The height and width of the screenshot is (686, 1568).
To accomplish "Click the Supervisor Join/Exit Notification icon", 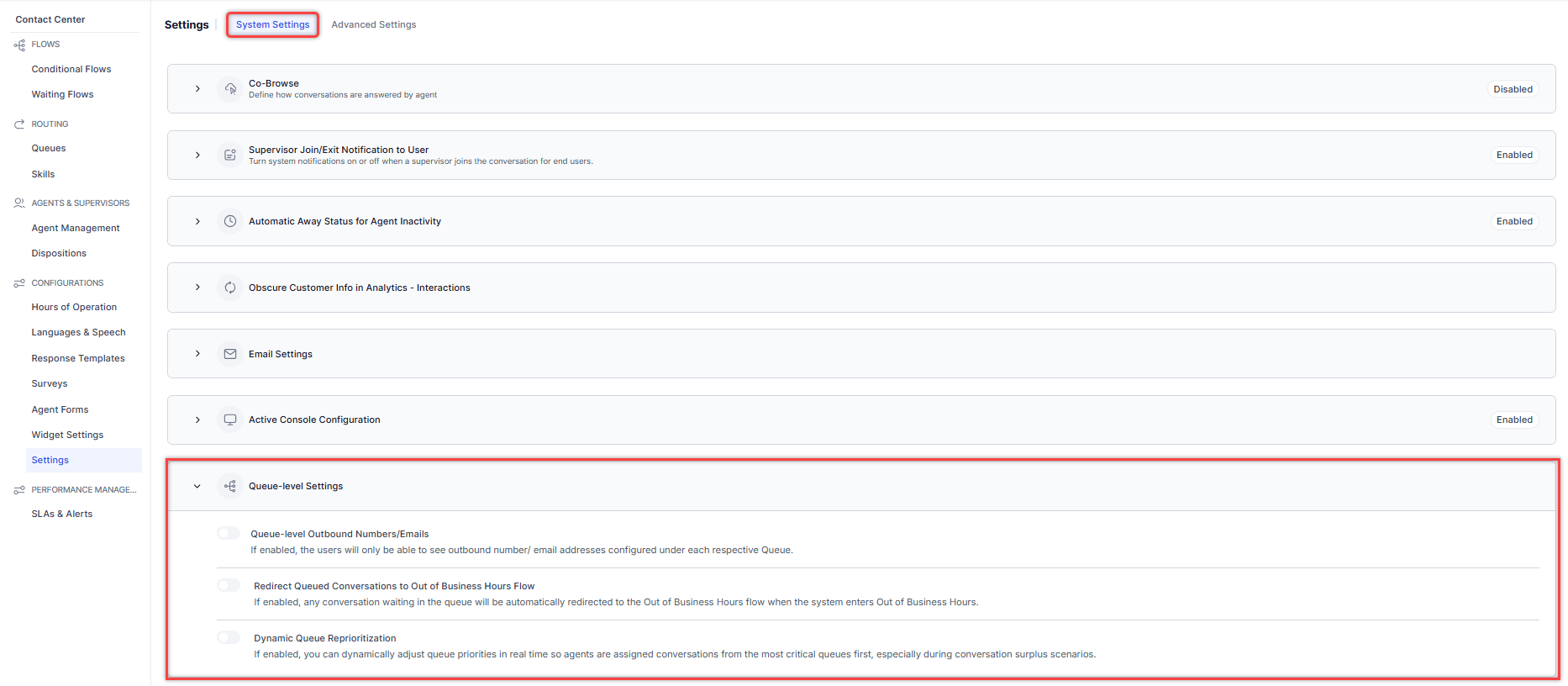I will [230, 155].
